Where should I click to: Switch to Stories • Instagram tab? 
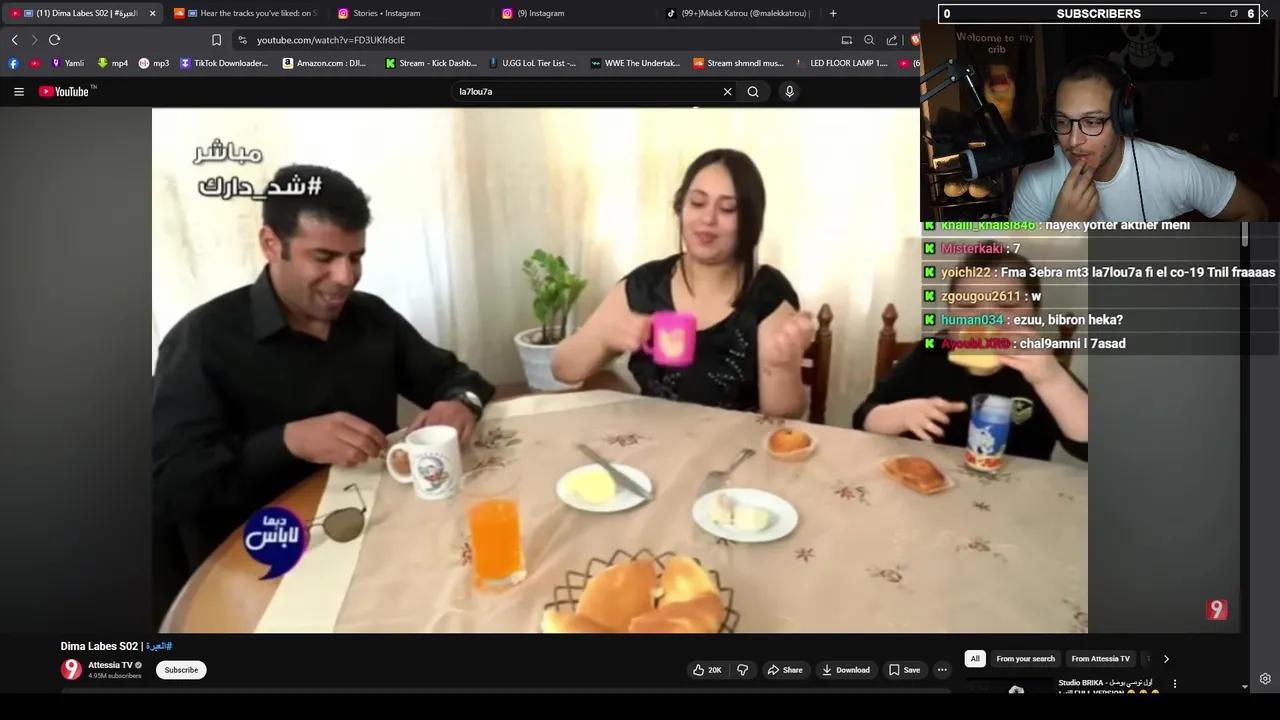click(x=410, y=13)
